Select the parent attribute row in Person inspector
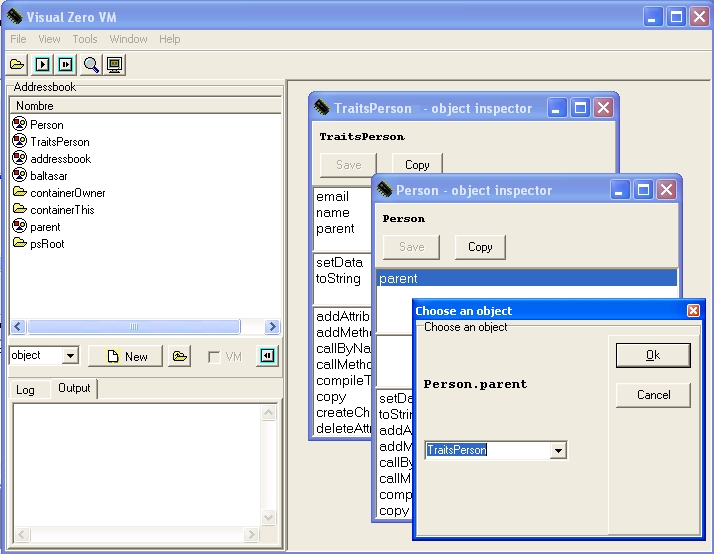This screenshot has height=554, width=714. tap(526, 278)
